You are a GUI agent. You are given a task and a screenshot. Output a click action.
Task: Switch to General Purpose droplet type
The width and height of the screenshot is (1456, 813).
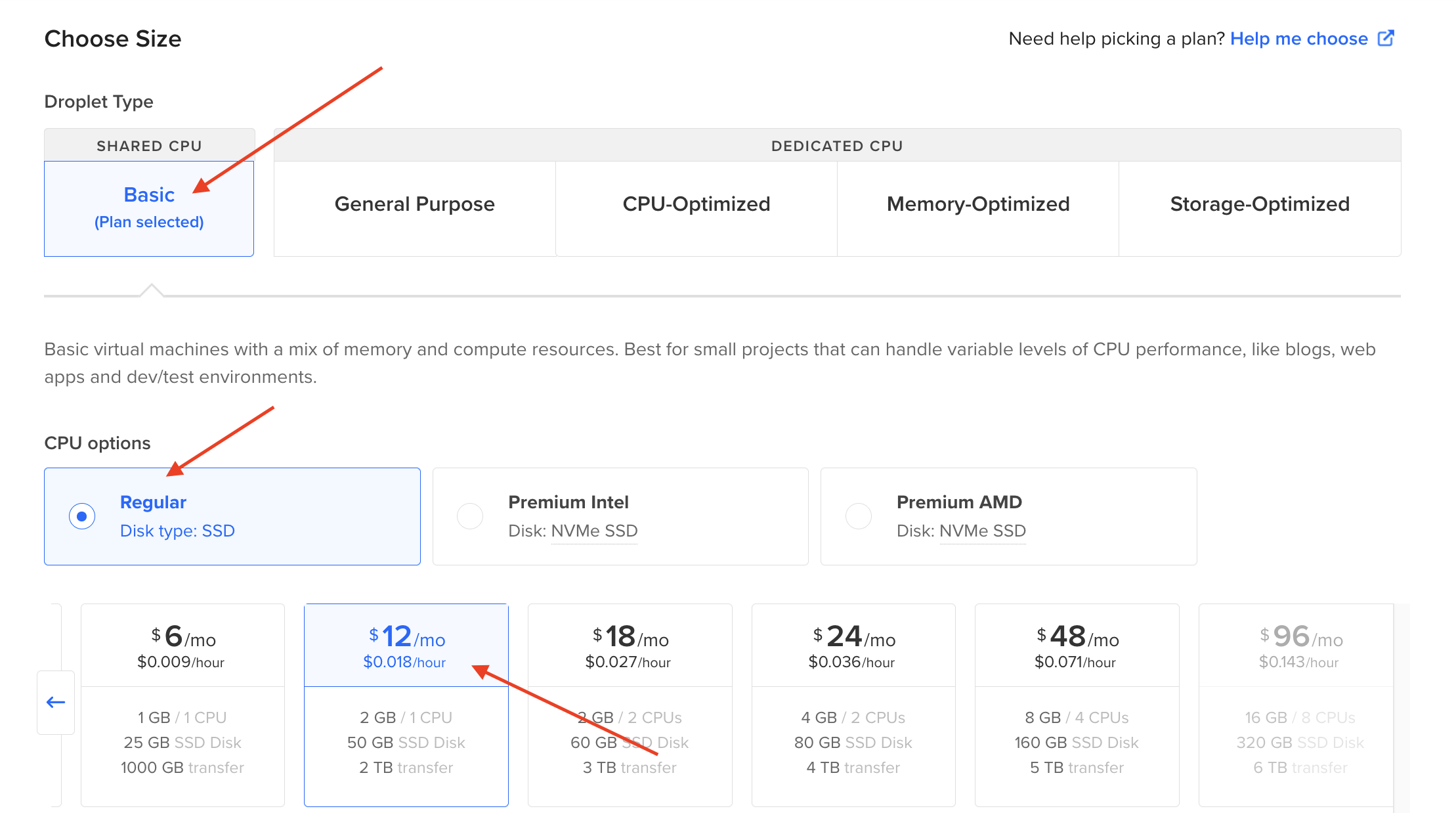414,208
